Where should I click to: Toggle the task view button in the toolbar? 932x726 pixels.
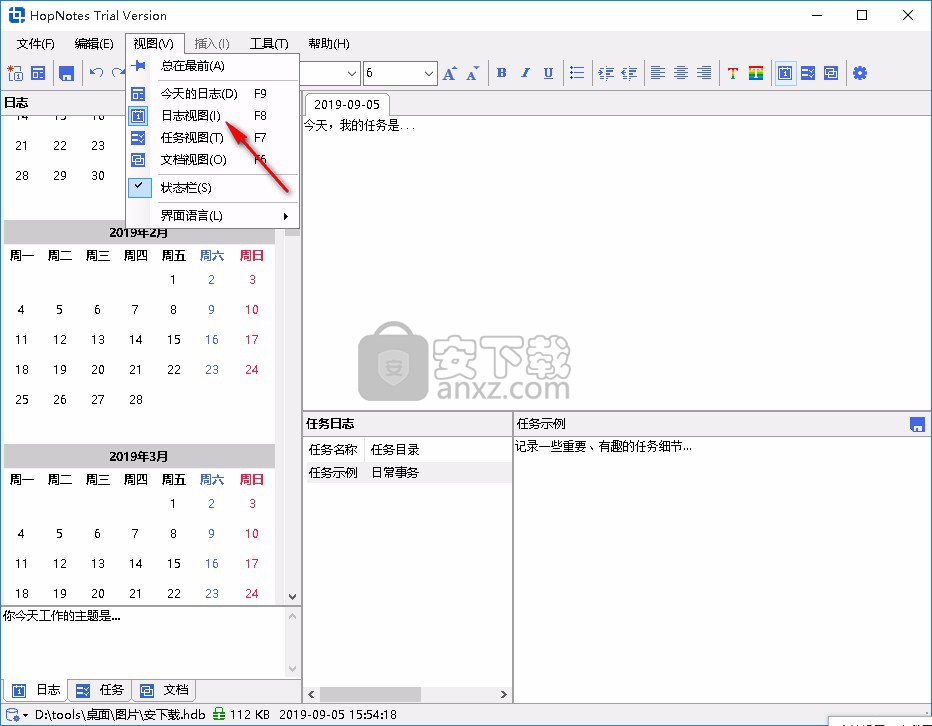808,73
